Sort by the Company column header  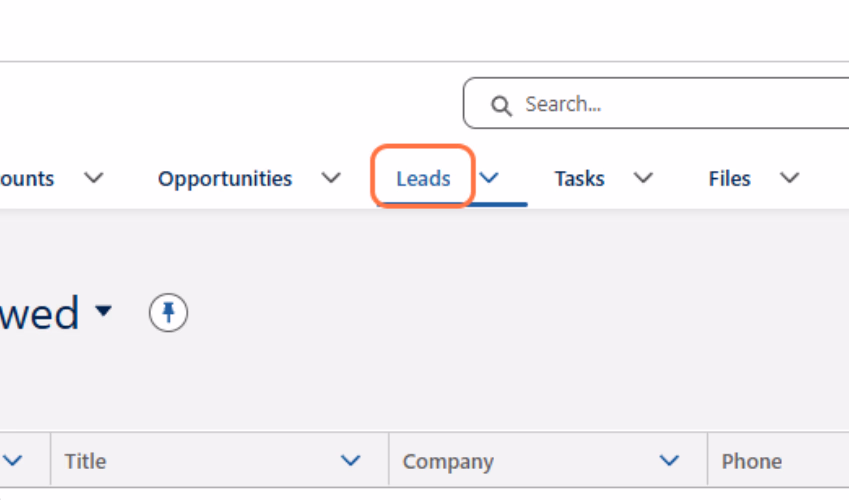tap(448, 461)
